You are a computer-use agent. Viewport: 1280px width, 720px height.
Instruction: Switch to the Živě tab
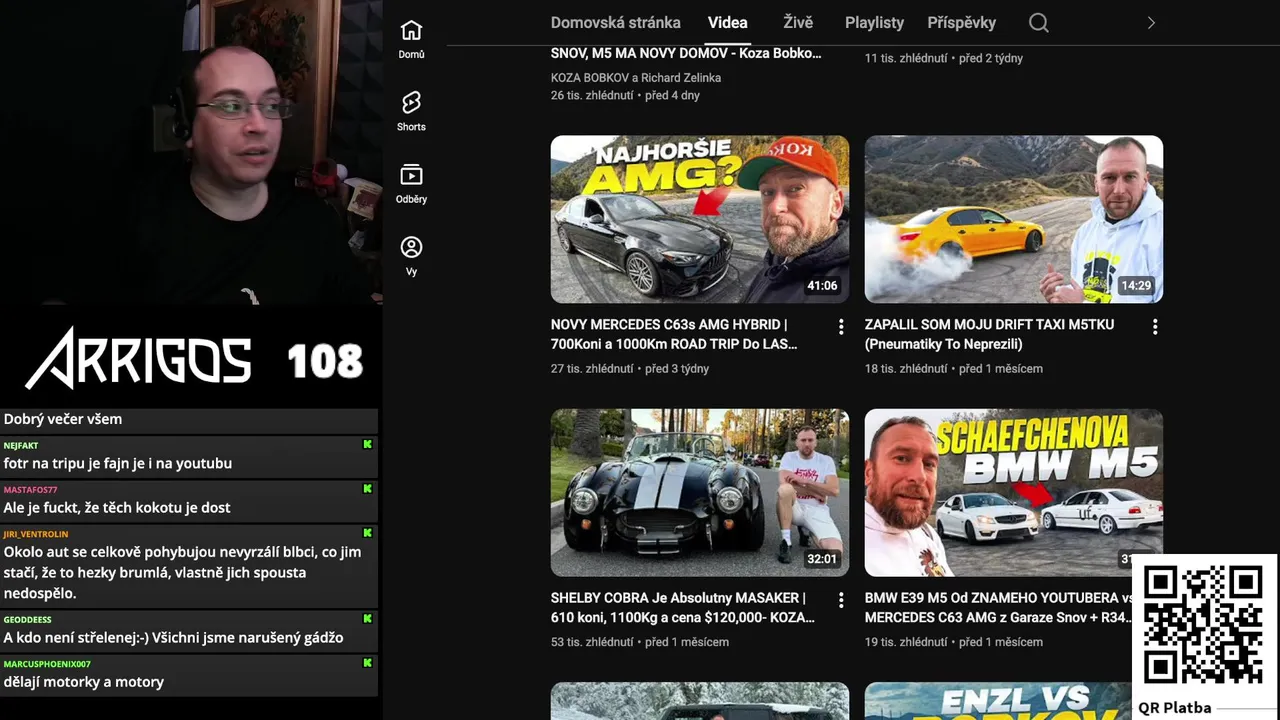point(798,23)
